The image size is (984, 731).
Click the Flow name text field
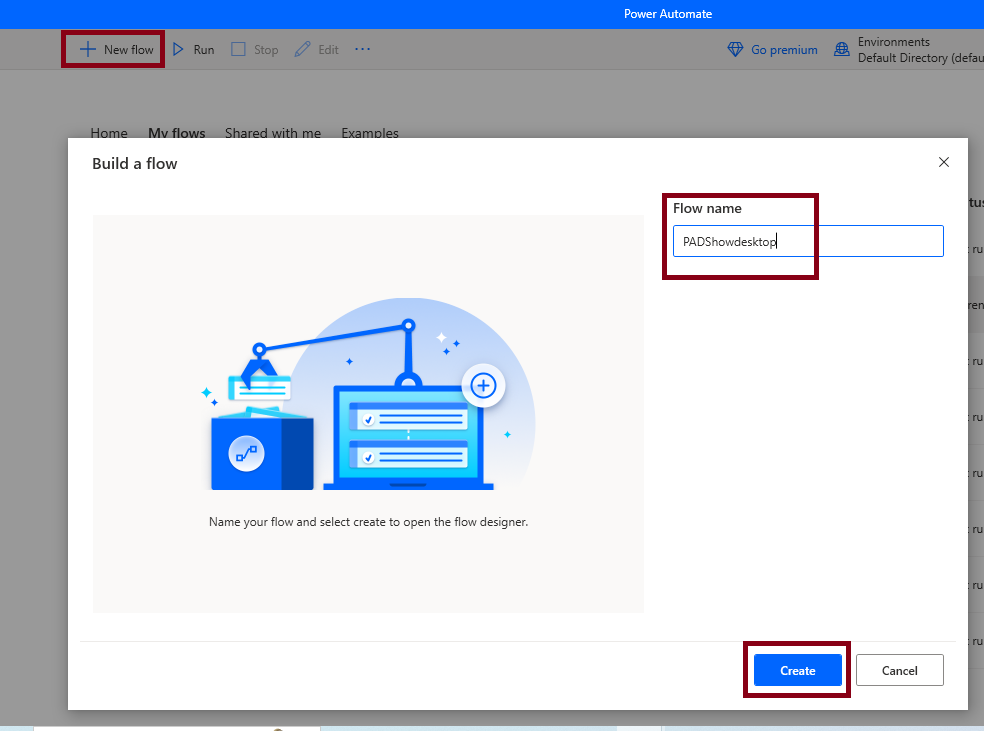[808, 241]
